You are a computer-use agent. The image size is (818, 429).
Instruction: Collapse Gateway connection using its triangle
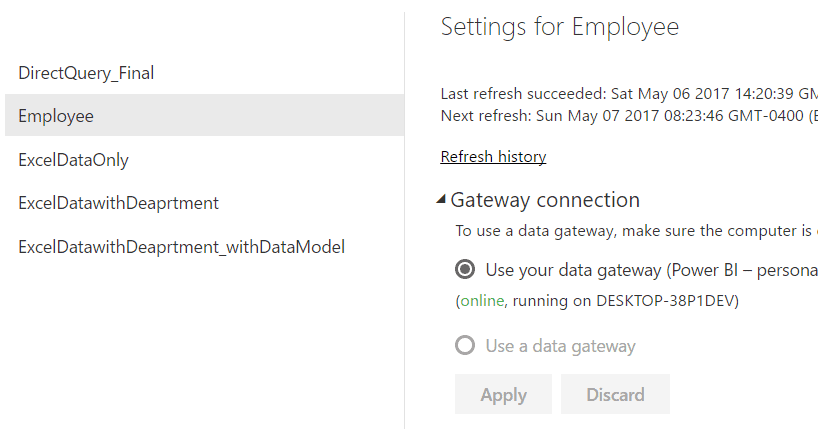[441, 199]
